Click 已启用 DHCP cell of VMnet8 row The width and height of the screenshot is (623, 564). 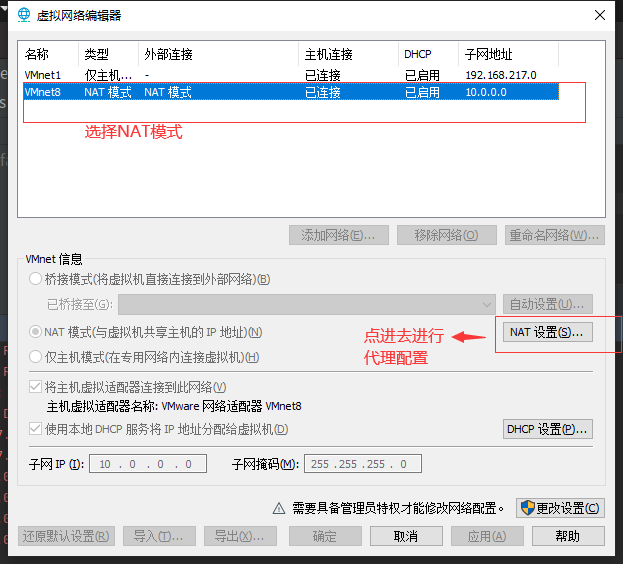[422, 92]
